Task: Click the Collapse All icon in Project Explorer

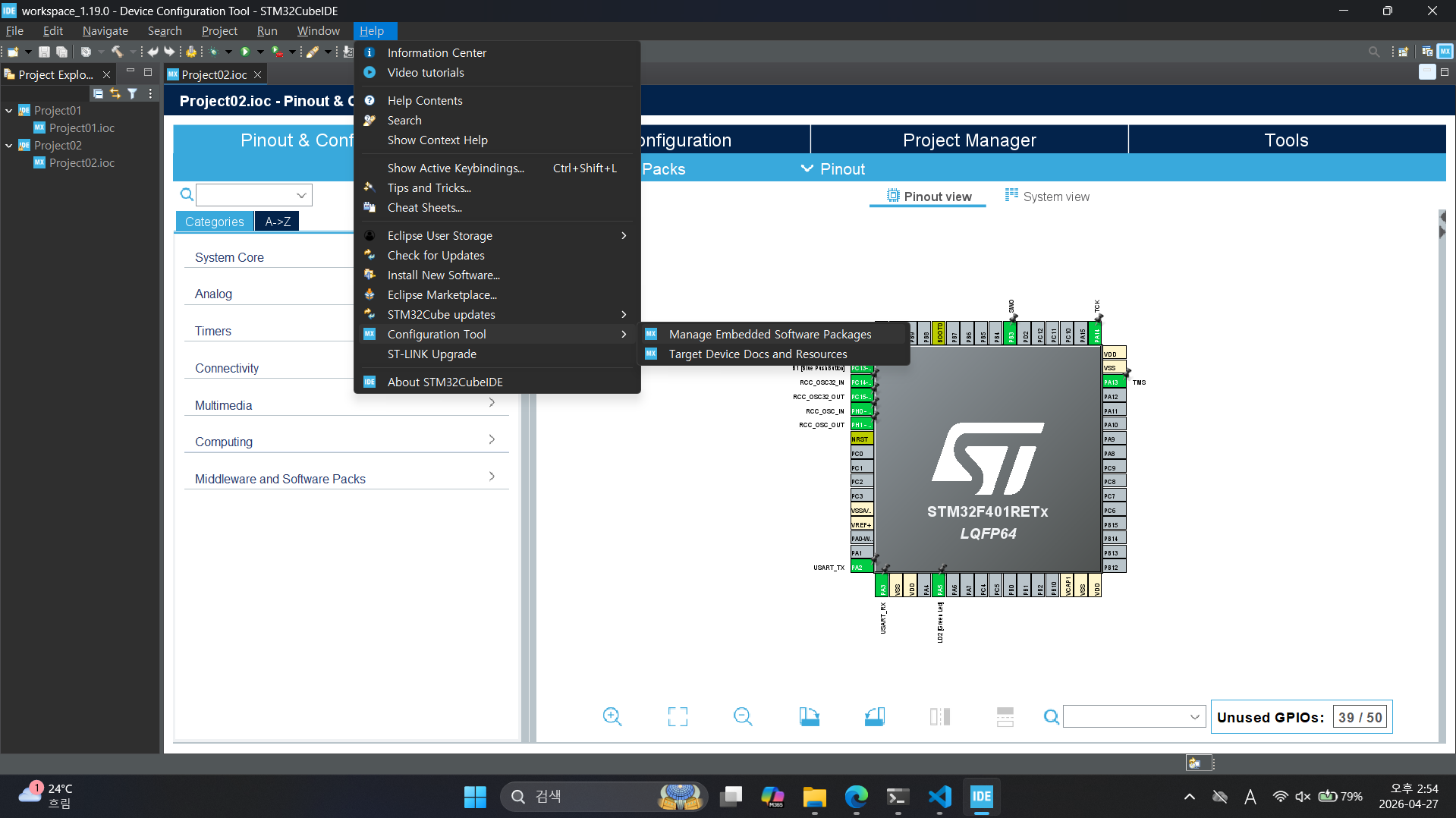Action: click(98, 93)
